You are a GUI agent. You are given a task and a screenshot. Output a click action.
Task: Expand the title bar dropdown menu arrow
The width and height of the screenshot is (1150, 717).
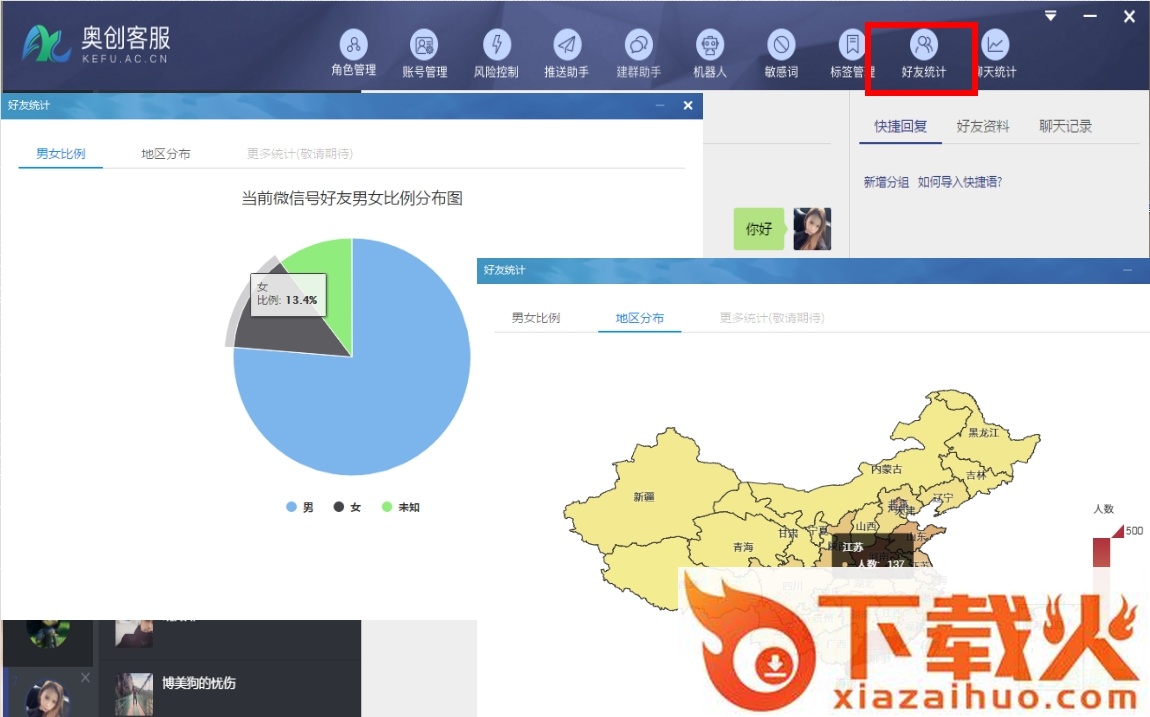(1050, 16)
